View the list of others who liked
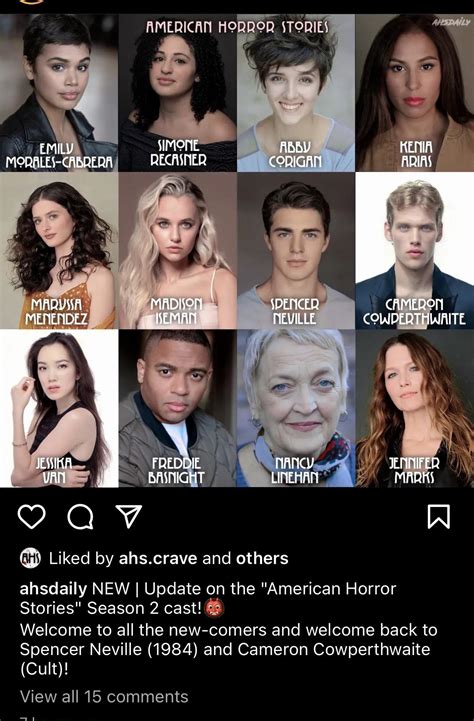Image resolution: width=474 pixels, height=721 pixels. (x=262, y=558)
